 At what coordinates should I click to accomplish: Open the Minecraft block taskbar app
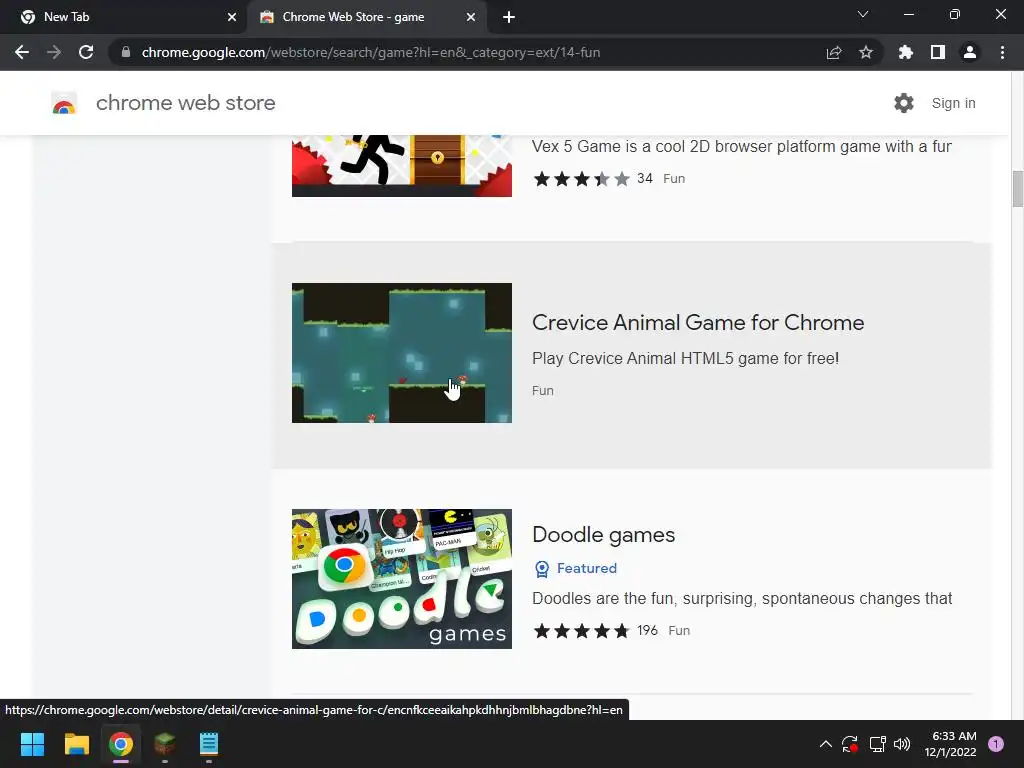point(165,744)
